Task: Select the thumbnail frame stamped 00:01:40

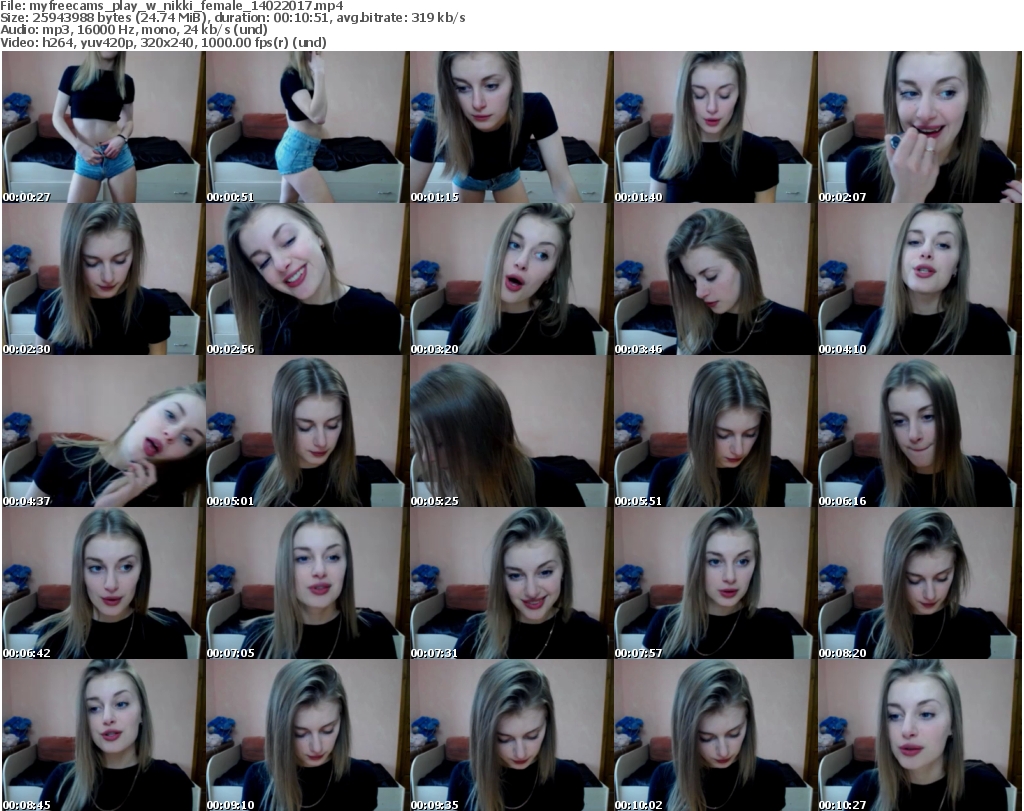Action: 715,127
